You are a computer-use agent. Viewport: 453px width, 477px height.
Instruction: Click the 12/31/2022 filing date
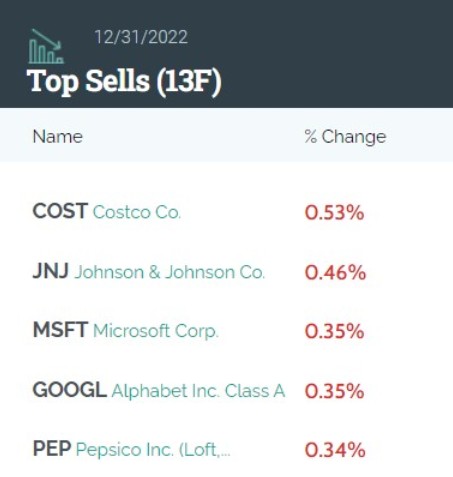coord(141,37)
